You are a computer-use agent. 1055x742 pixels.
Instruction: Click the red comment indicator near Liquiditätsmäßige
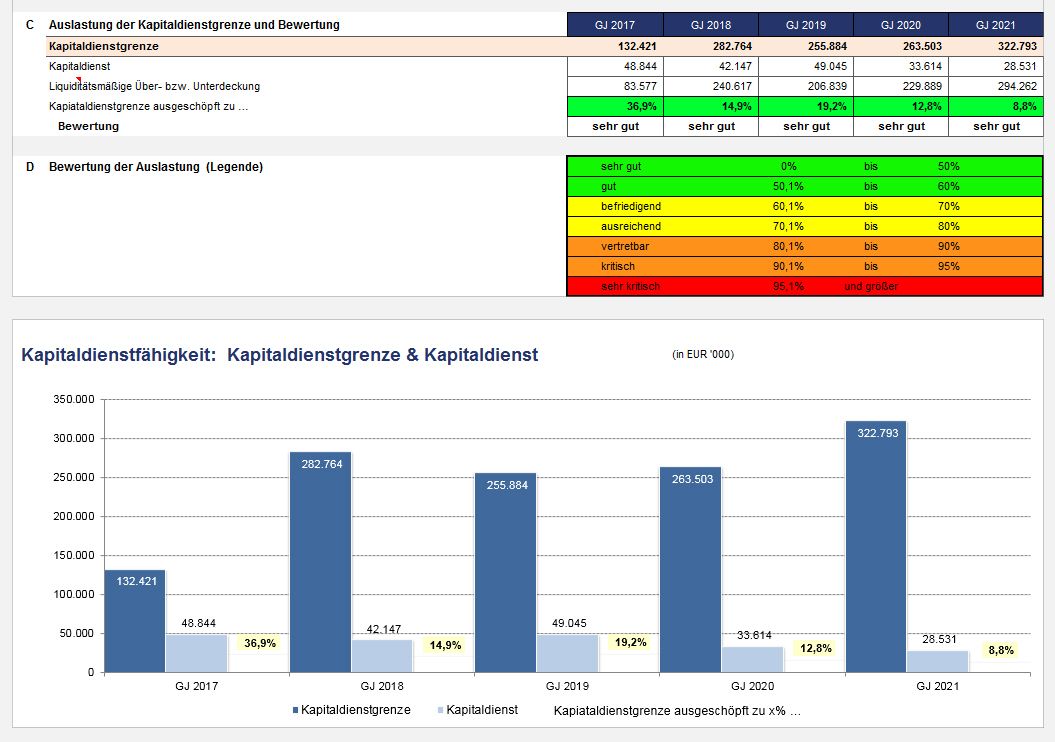(x=78, y=80)
